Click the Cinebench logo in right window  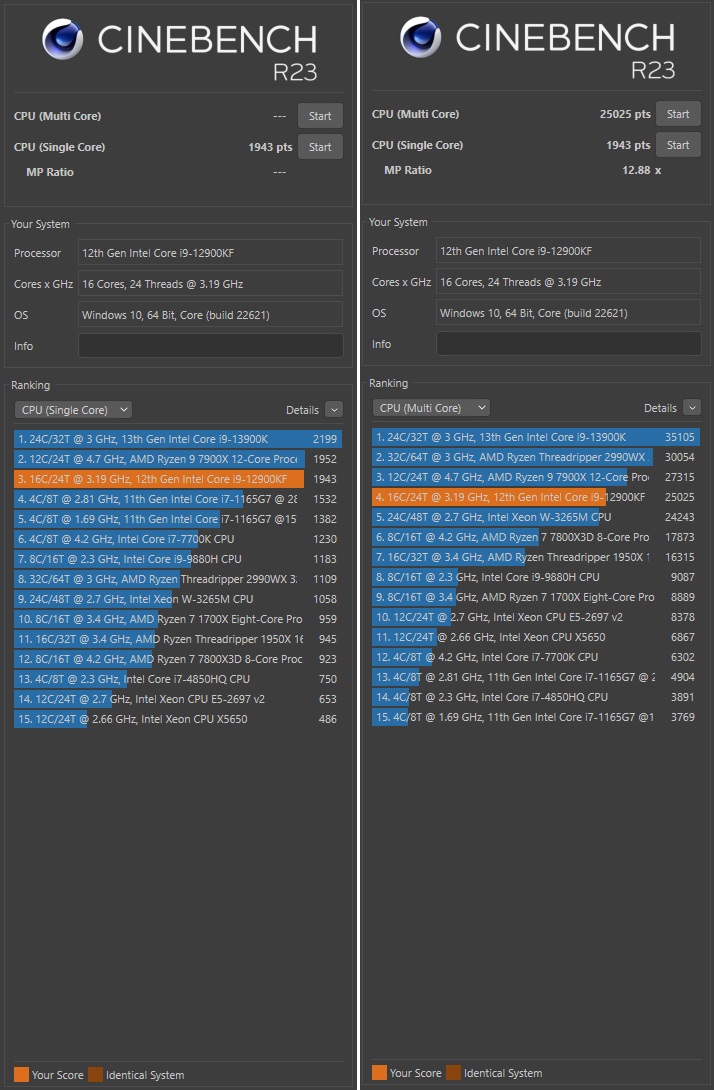(x=421, y=37)
